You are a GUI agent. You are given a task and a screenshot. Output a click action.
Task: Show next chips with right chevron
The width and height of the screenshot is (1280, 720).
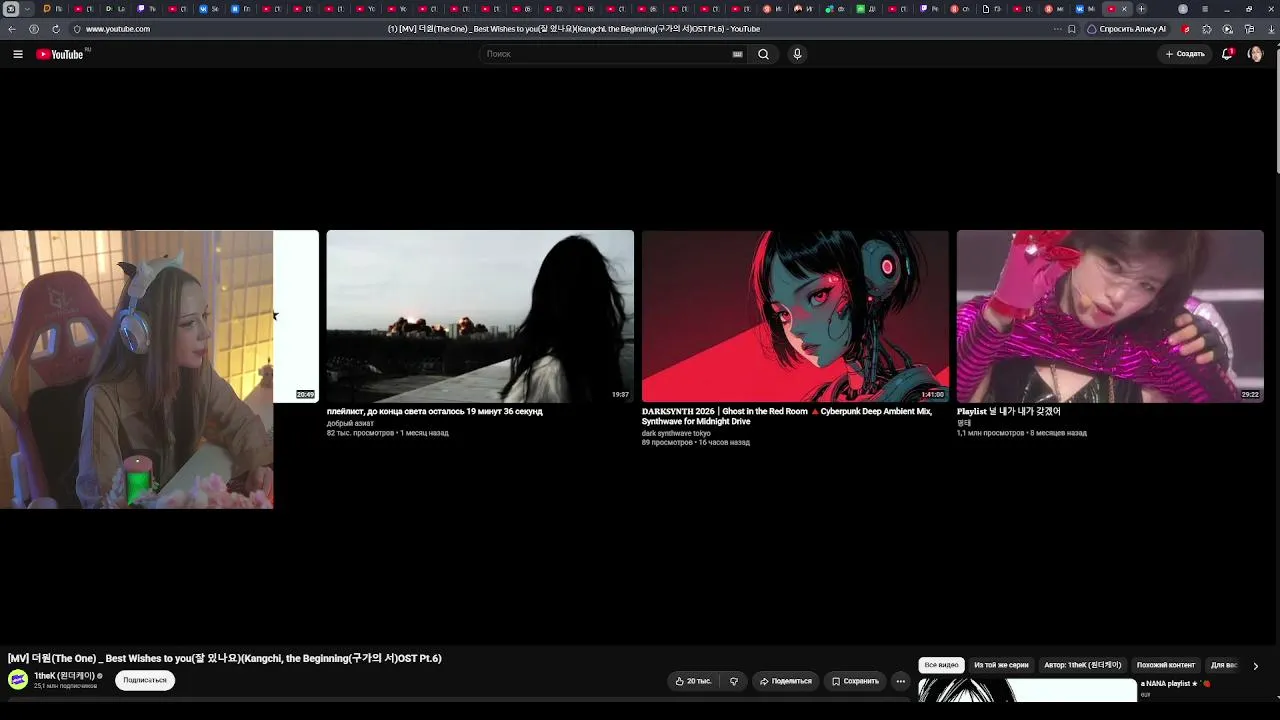[x=1255, y=666]
